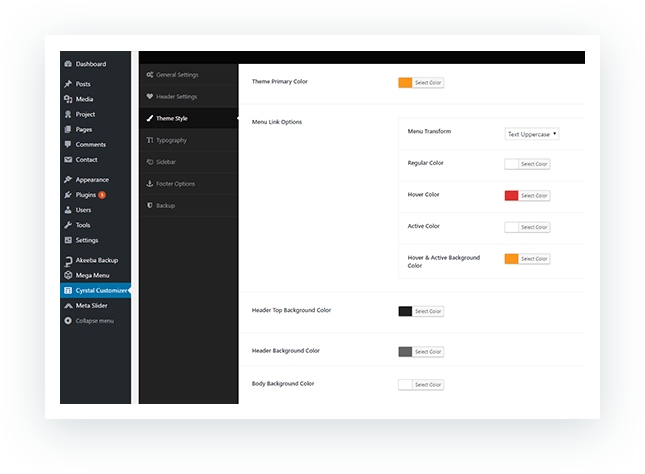Click Select Color for Body Background Color

pyautogui.click(x=428, y=385)
